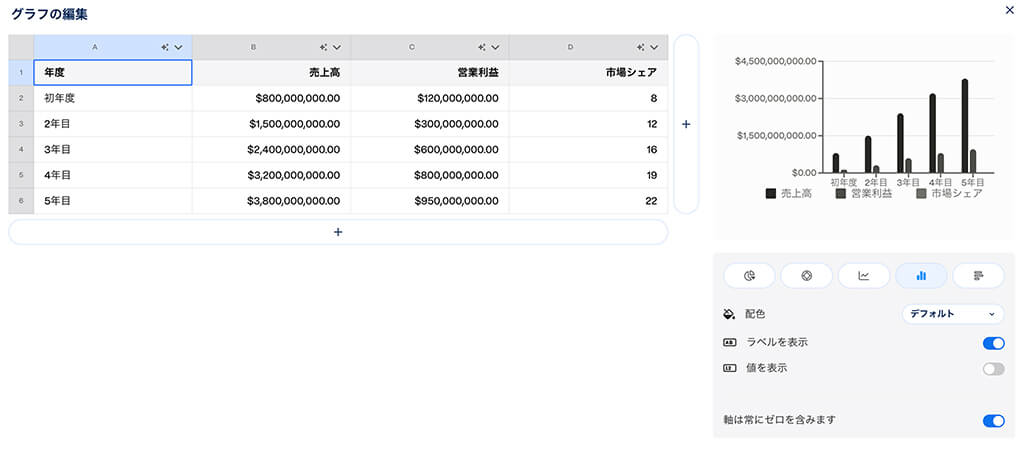
Task: Select the line chart type icon
Action: [x=863, y=276]
